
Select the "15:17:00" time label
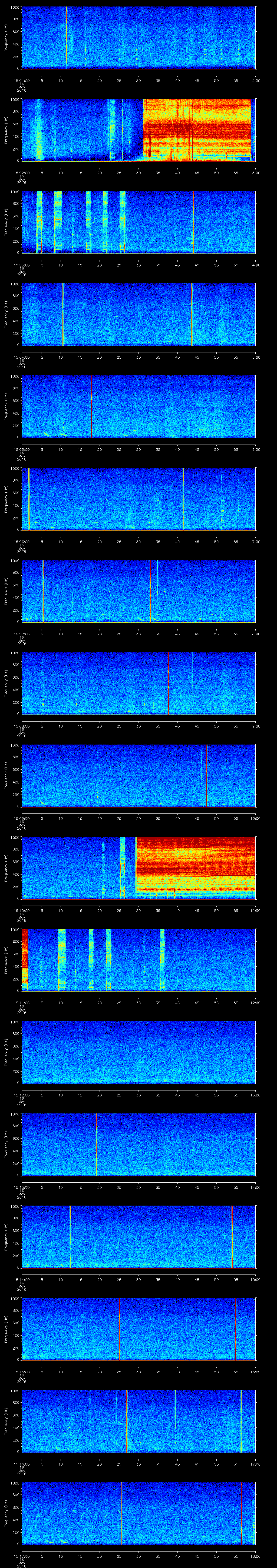coord(21,1556)
